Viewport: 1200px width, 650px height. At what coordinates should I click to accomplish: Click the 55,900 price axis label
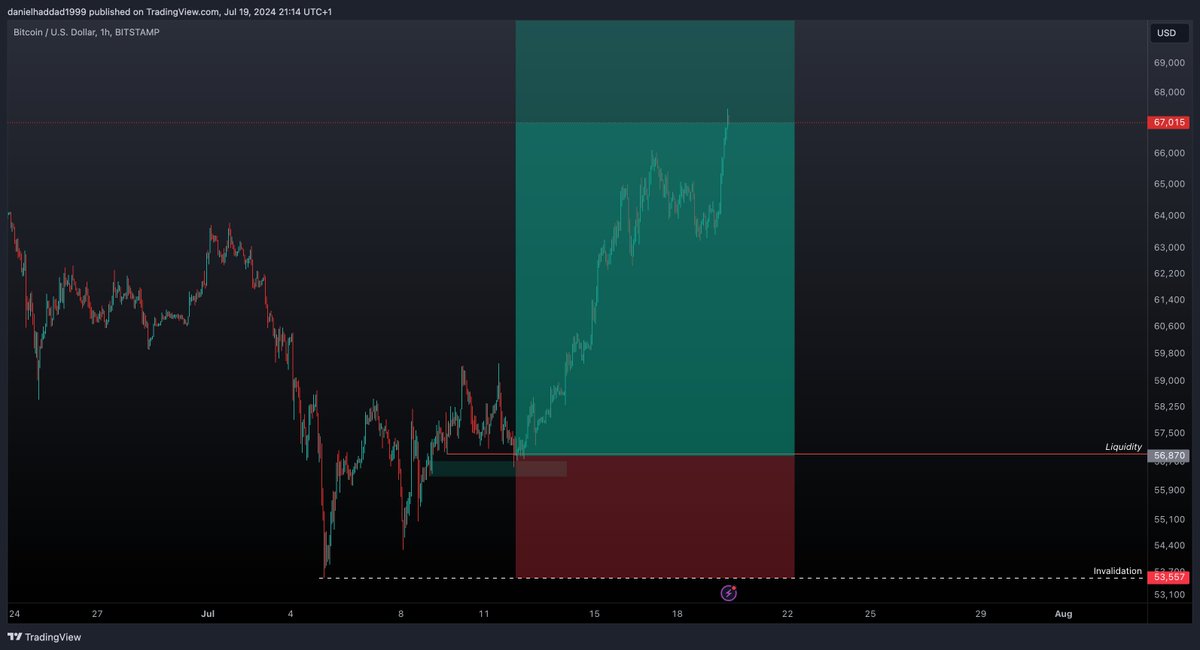pos(1168,490)
